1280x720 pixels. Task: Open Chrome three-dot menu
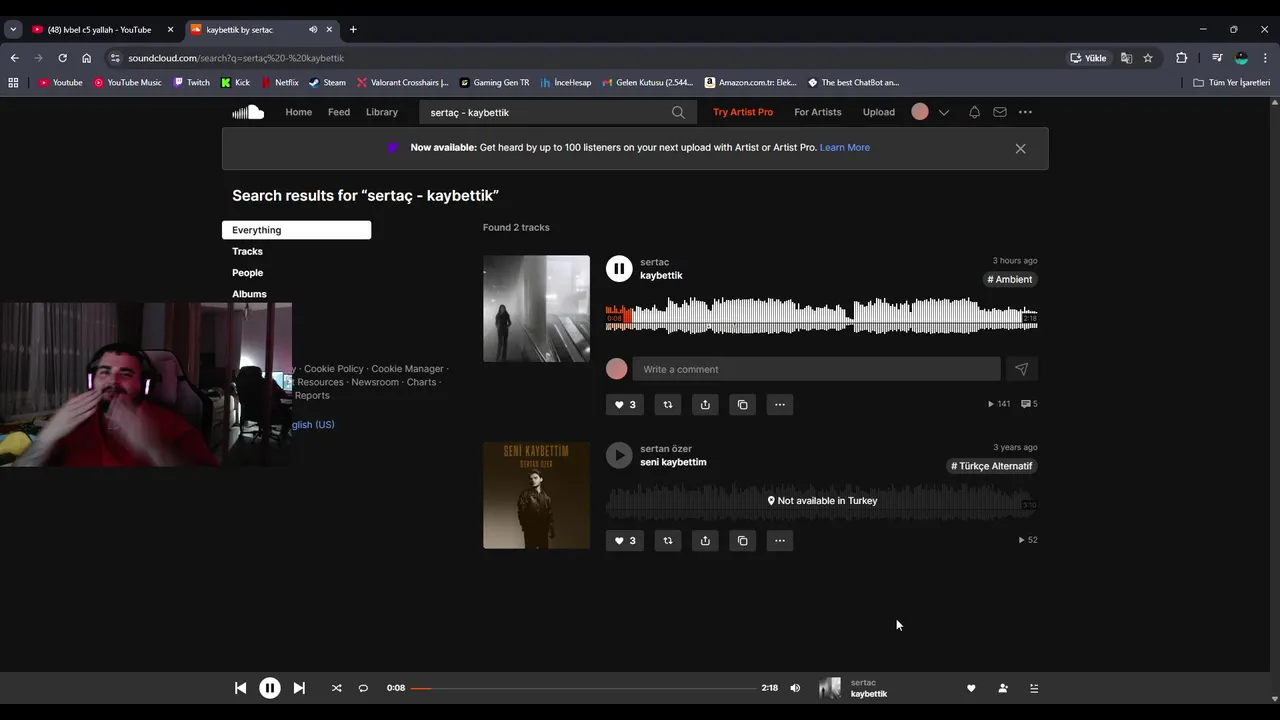(x=1265, y=58)
